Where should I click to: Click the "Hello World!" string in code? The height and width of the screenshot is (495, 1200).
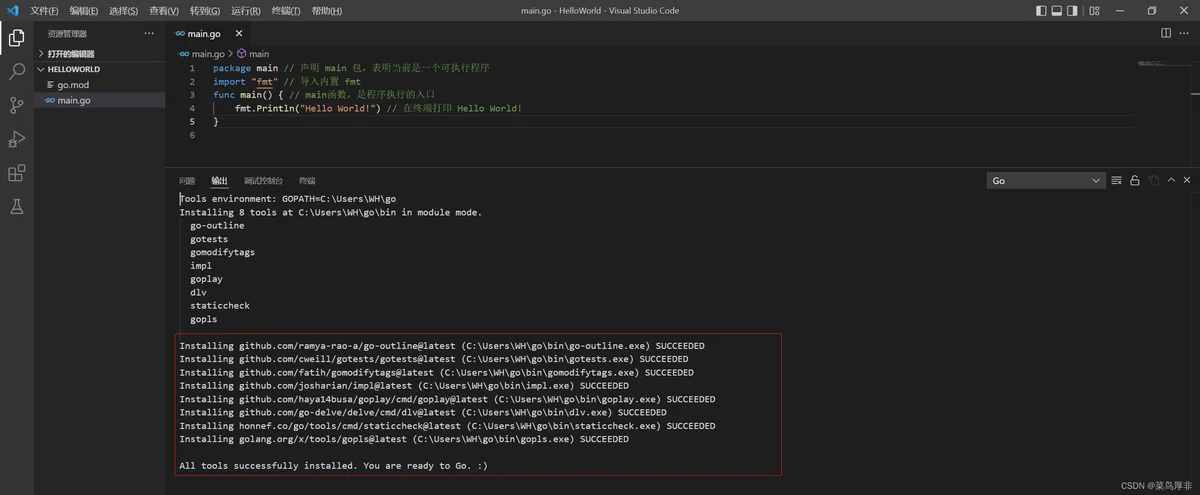341,108
